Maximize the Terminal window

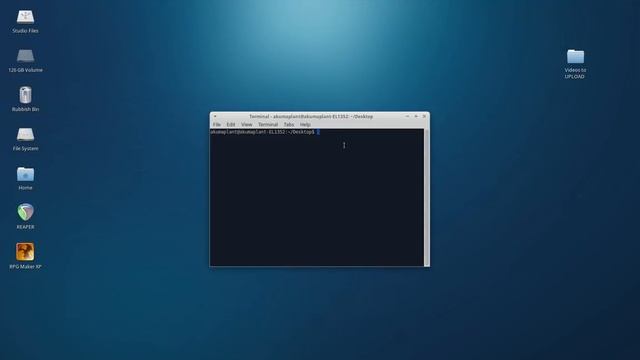pyautogui.click(x=416, y=116)
